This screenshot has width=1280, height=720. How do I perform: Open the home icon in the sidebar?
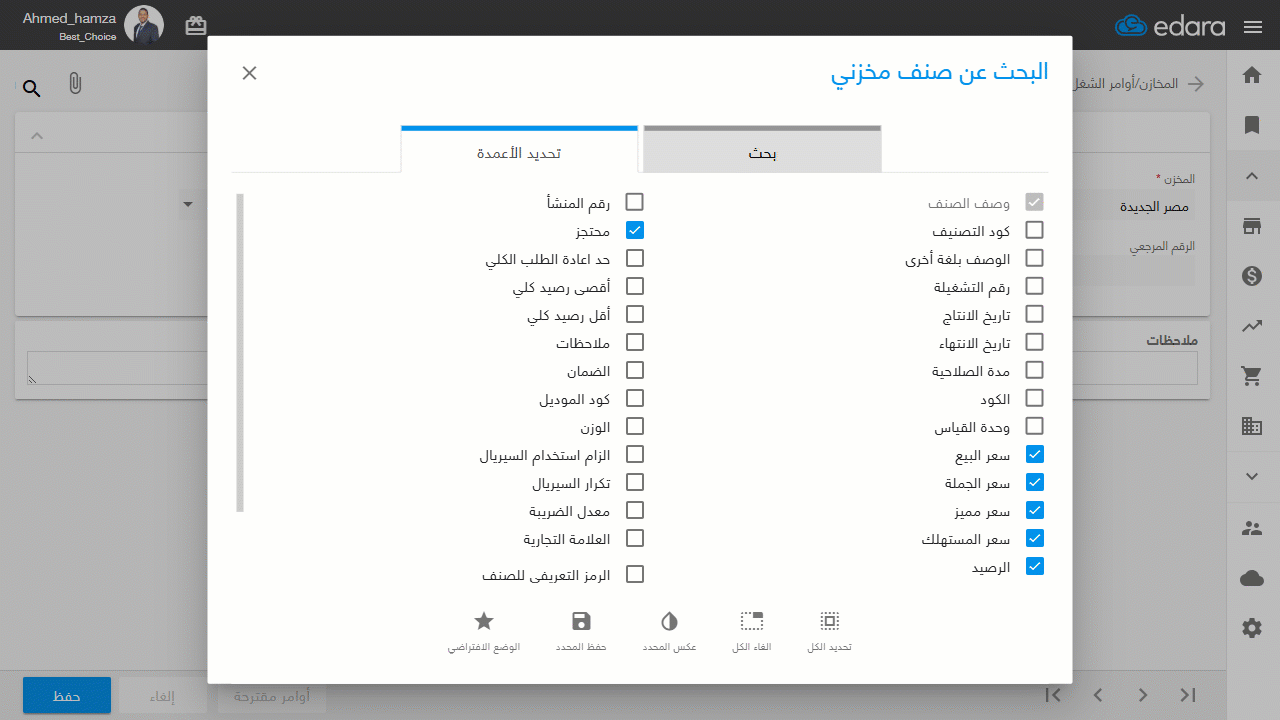(1252, 75)
